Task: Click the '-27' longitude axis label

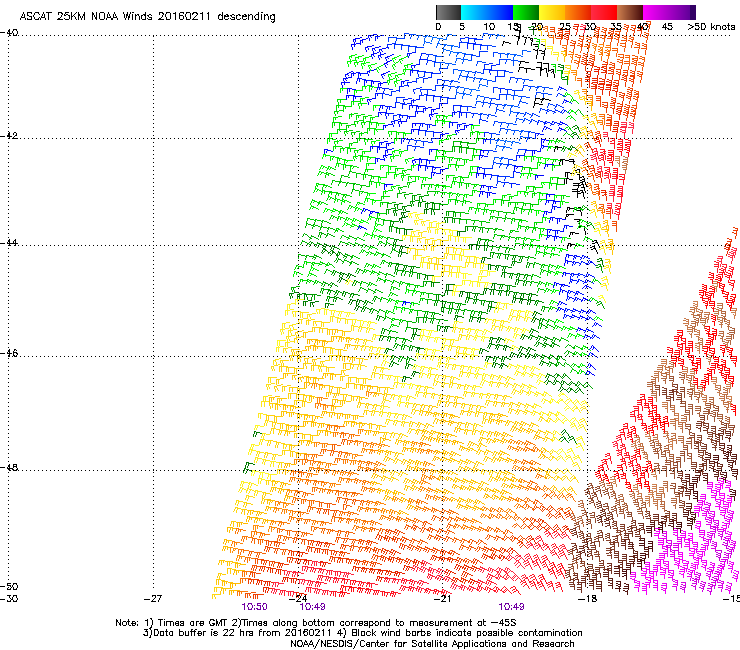Action: tap(153, 599)
